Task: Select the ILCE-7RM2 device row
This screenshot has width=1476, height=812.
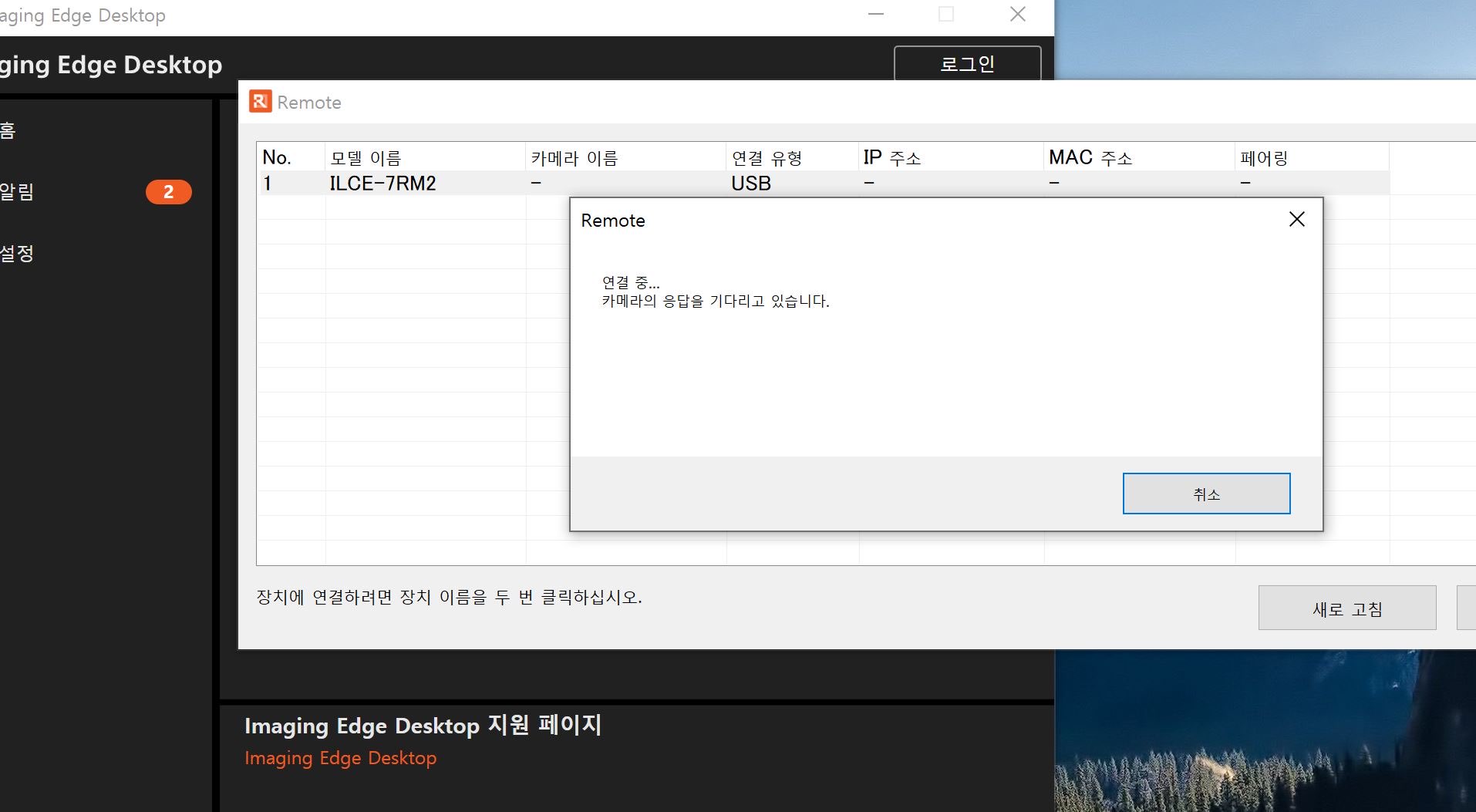Action: (823, 183)
